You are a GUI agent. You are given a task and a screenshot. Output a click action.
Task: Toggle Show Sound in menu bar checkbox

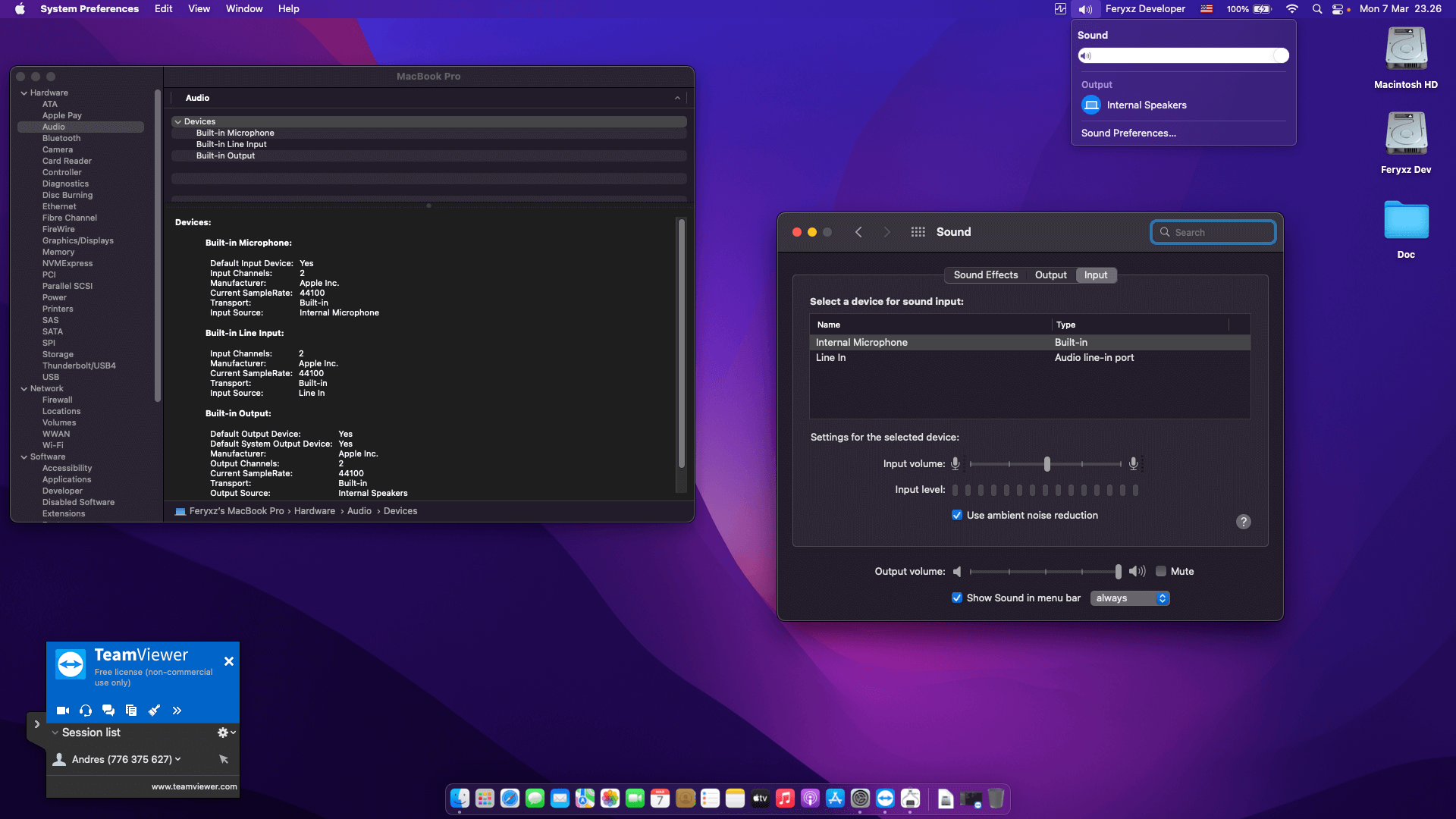coord(957,598)
